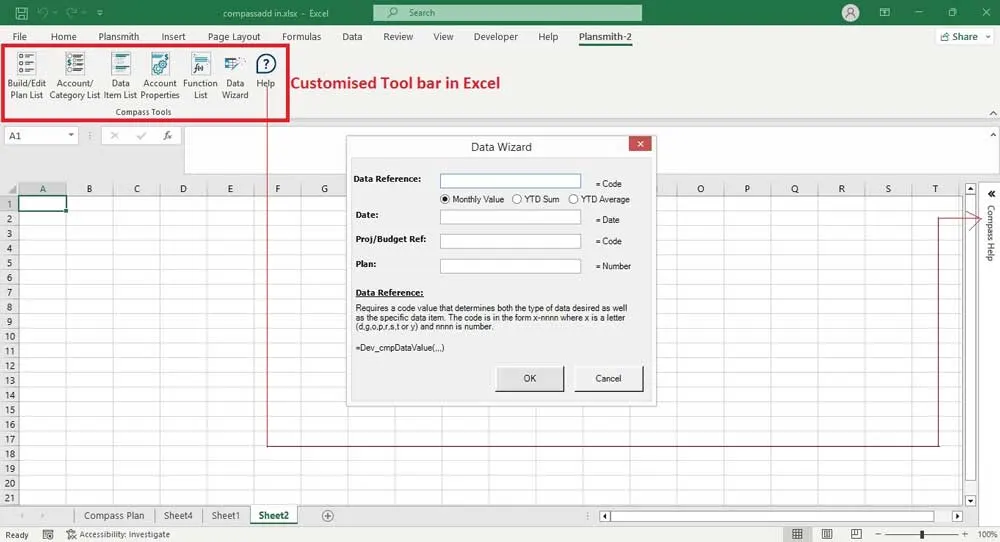Switch to the Plansmith ribbon tab
This screenshot has height=542, width=1000.
point(119,36)
